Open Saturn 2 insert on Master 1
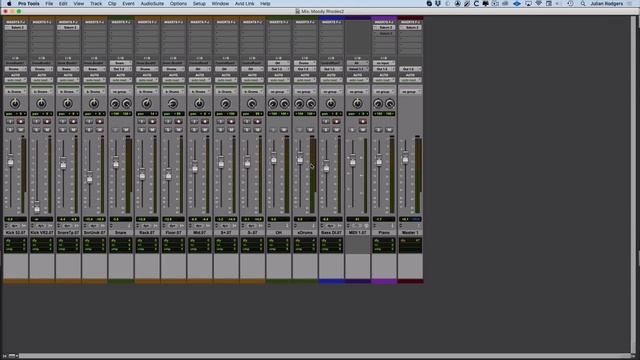This screenshot has width=640, height=360. [410, 27]
